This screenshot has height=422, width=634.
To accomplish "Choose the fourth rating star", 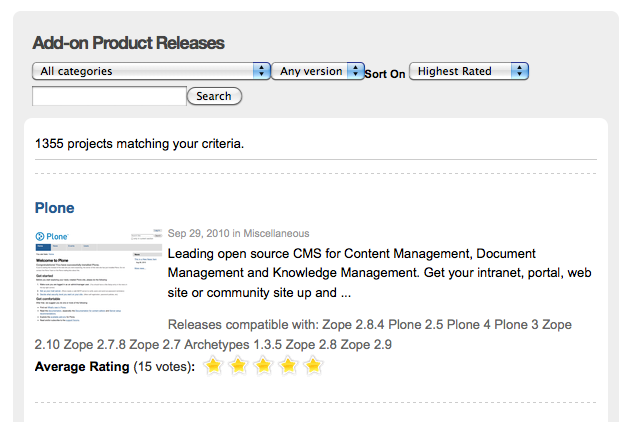I will tap(288, 366).
